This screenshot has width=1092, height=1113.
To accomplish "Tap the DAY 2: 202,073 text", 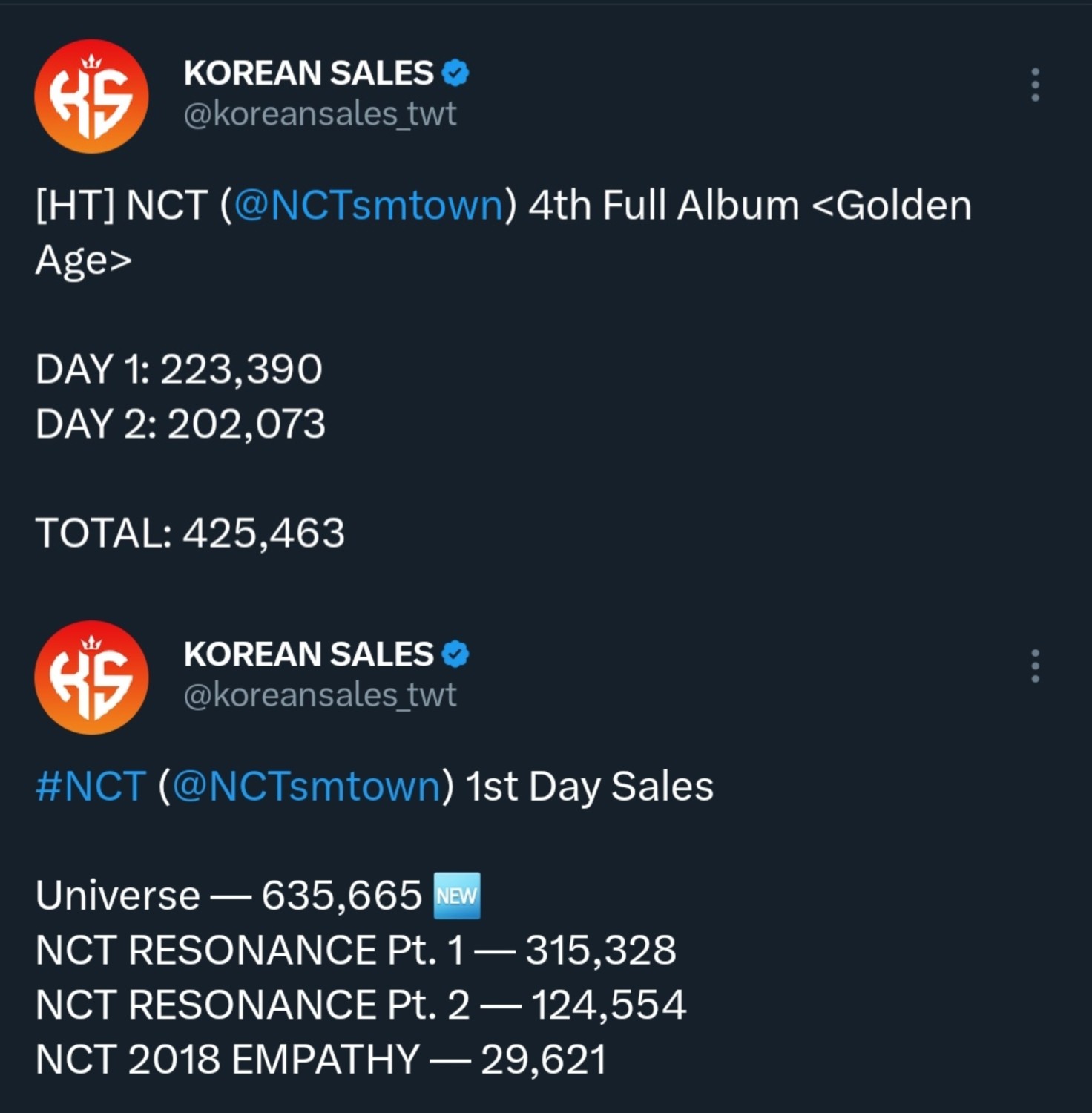I will pos(180,424).
